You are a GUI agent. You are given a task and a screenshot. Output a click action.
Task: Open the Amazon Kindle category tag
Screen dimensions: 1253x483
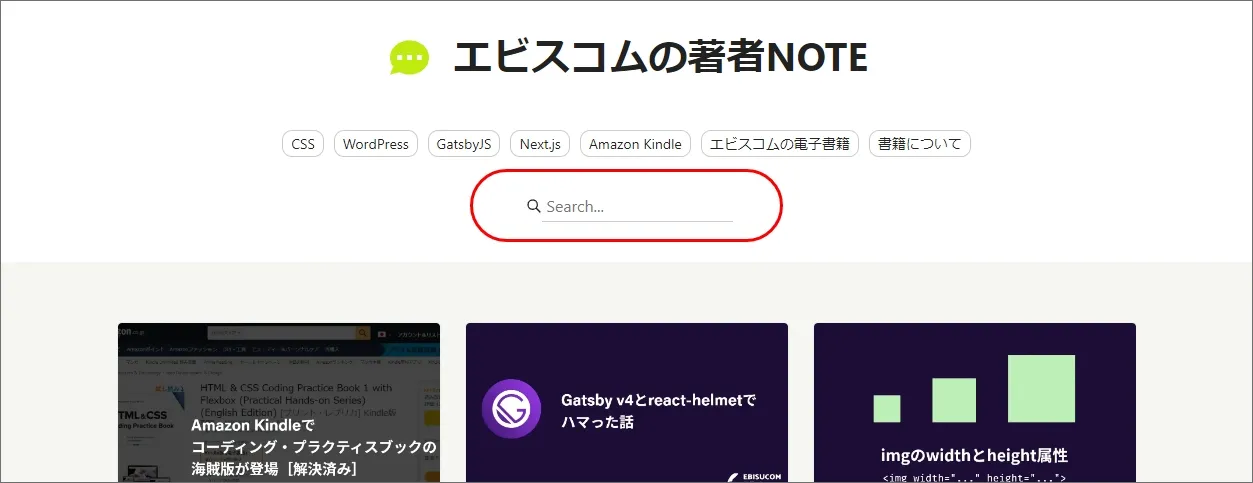tap(635, 144)
